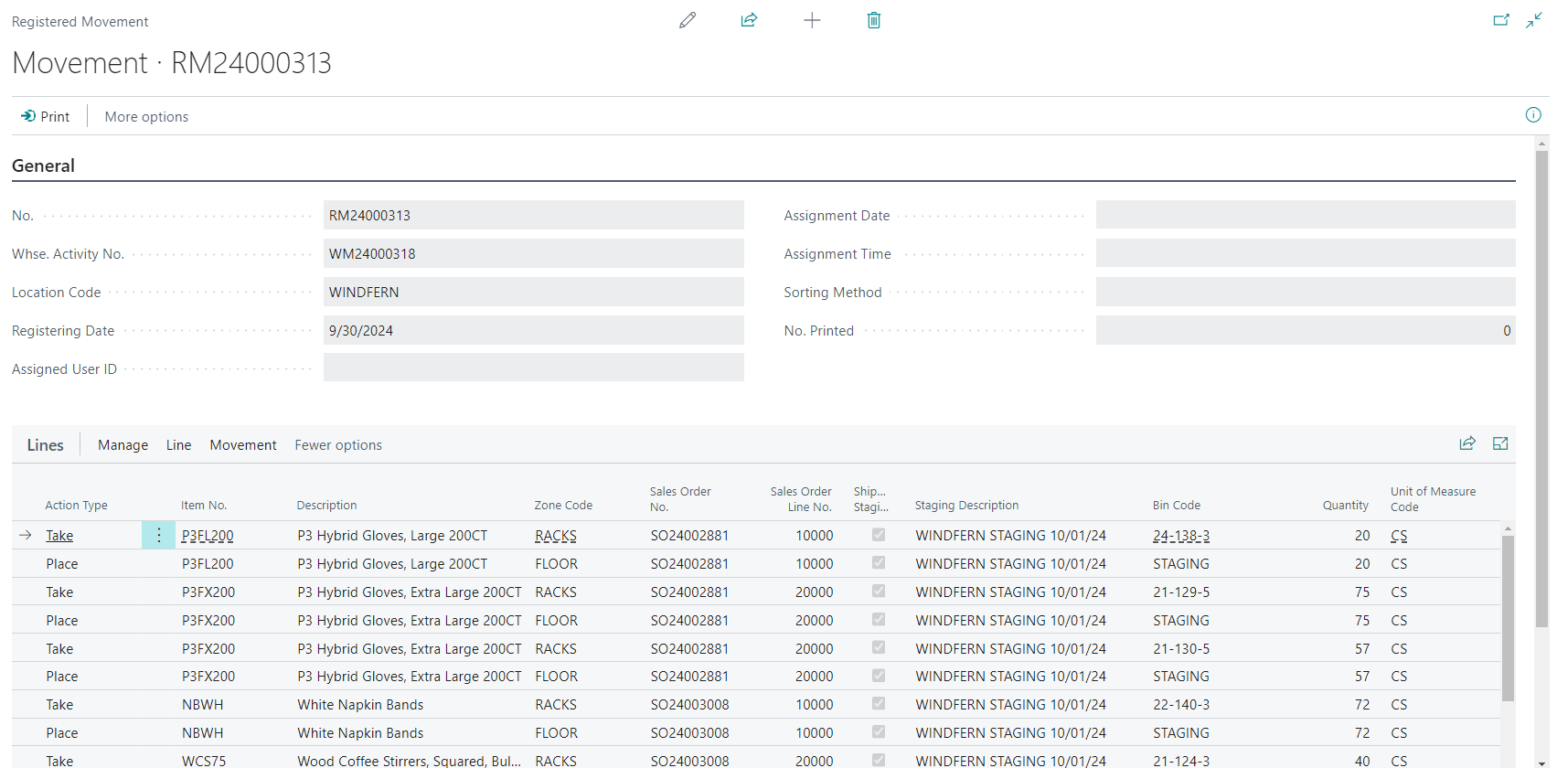Click the pencil edit icon
Screen dimensions: 1568x768
click(688, 20)
